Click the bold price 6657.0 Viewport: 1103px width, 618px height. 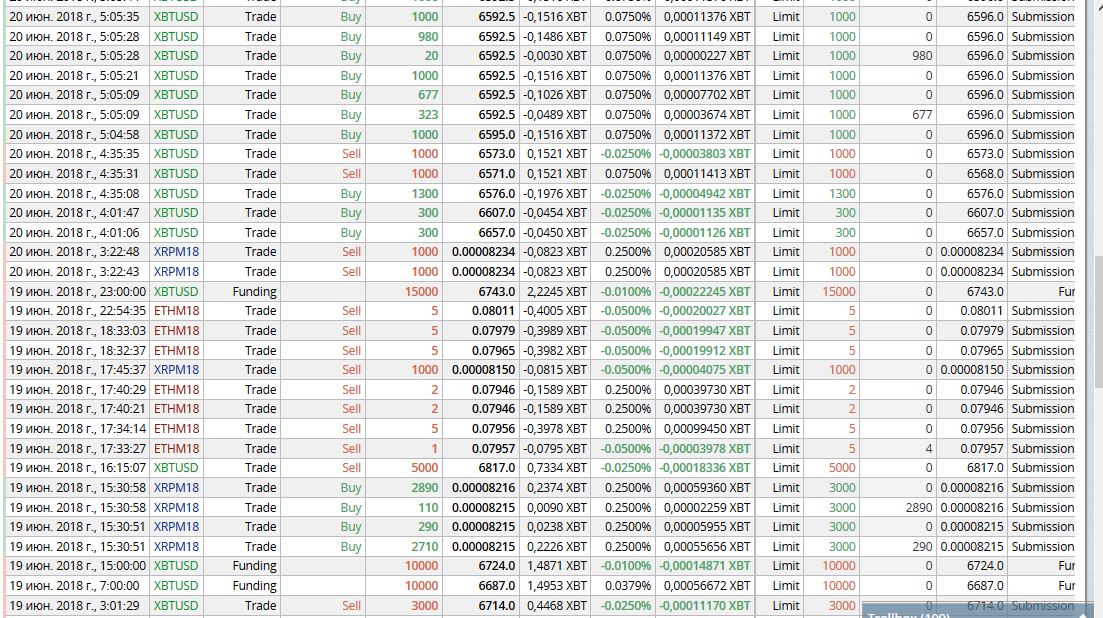coord(497,233)
